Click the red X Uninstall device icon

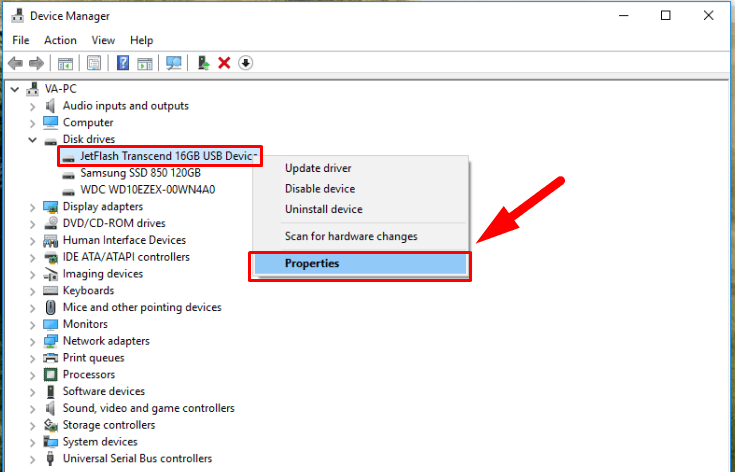tap(224, 63)
